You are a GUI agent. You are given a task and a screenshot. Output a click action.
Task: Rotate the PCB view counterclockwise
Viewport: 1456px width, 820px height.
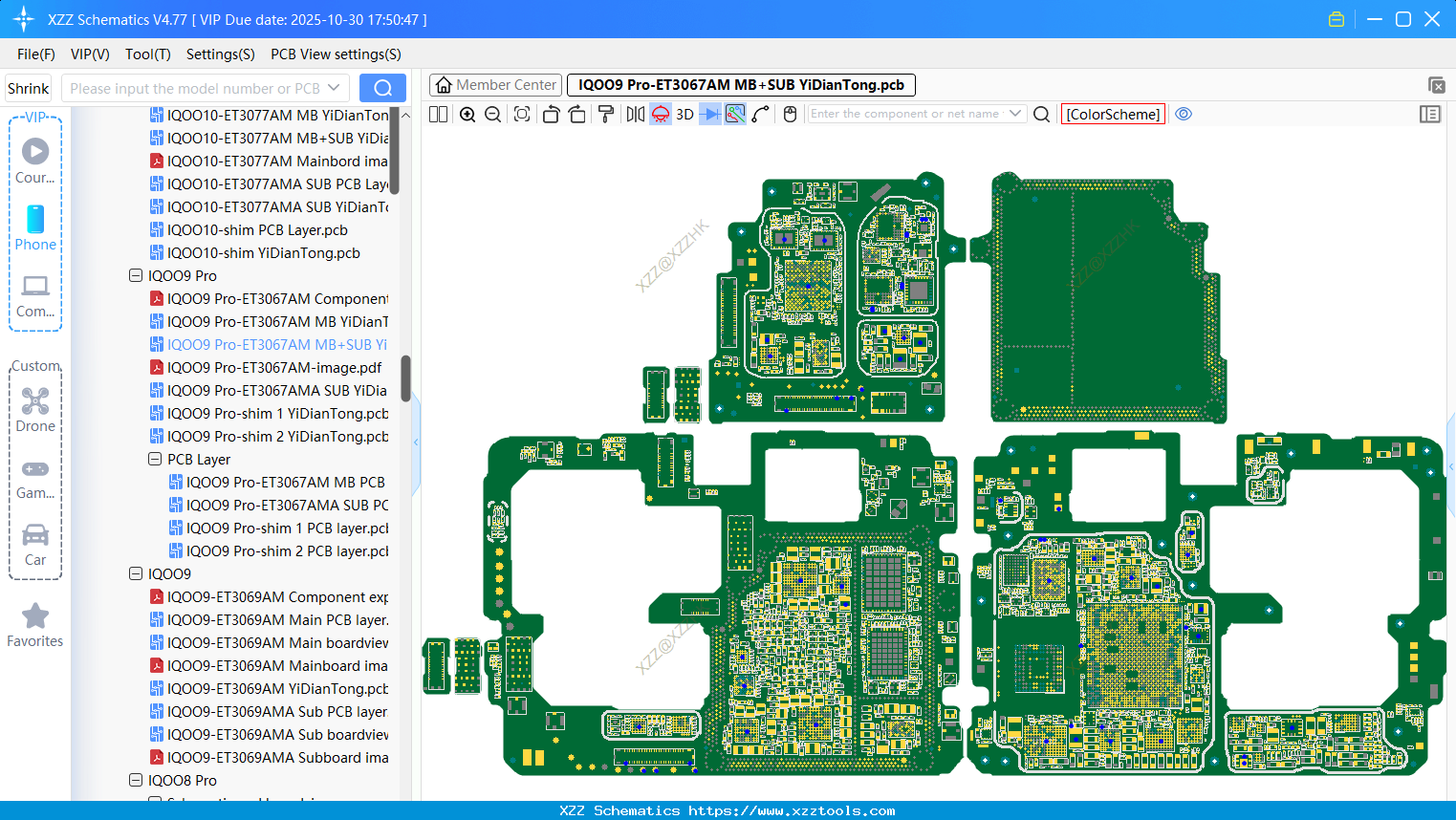point(551,115)
